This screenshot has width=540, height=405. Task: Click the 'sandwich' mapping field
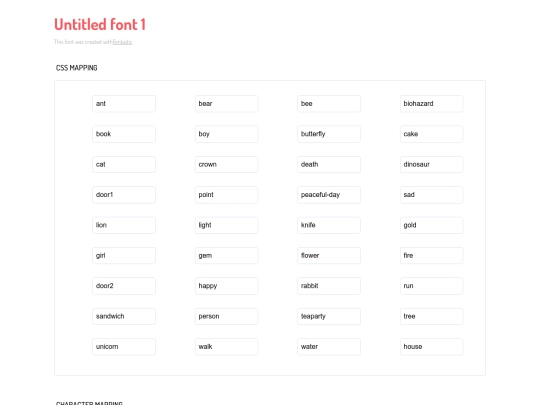pyautogui.click(x=124, y=316)
